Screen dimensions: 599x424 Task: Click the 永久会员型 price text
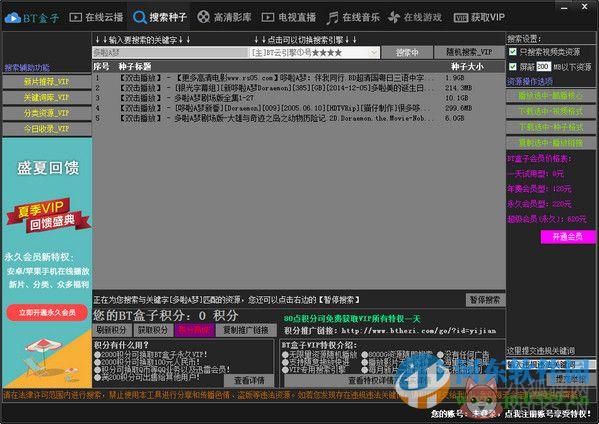[539, 204]
